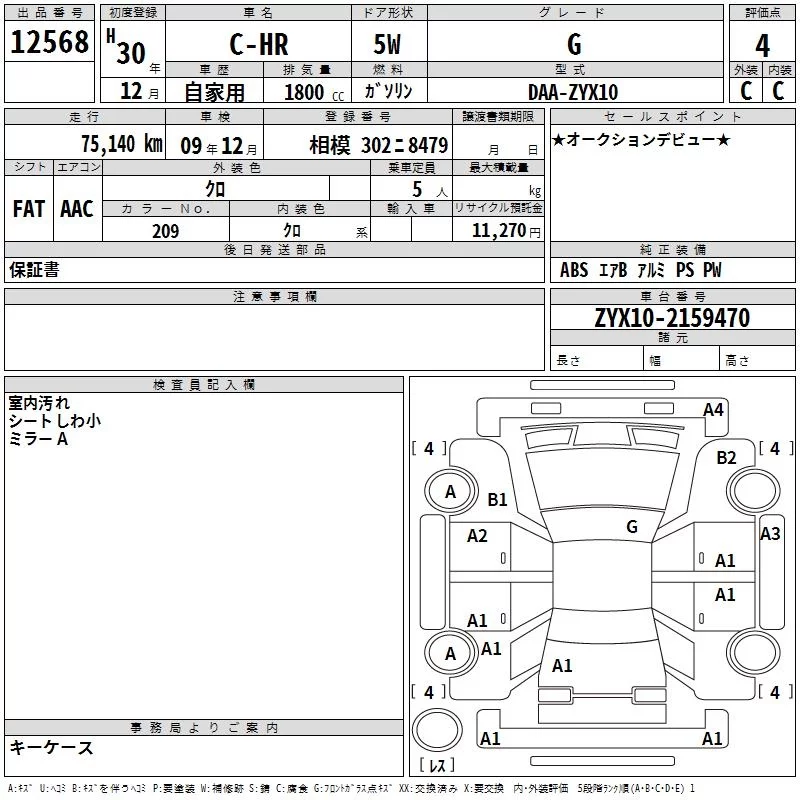This screenshot has width=800, height=800.
Task: Click the 事務局よりご案内 header
Action: pos(204,728)
